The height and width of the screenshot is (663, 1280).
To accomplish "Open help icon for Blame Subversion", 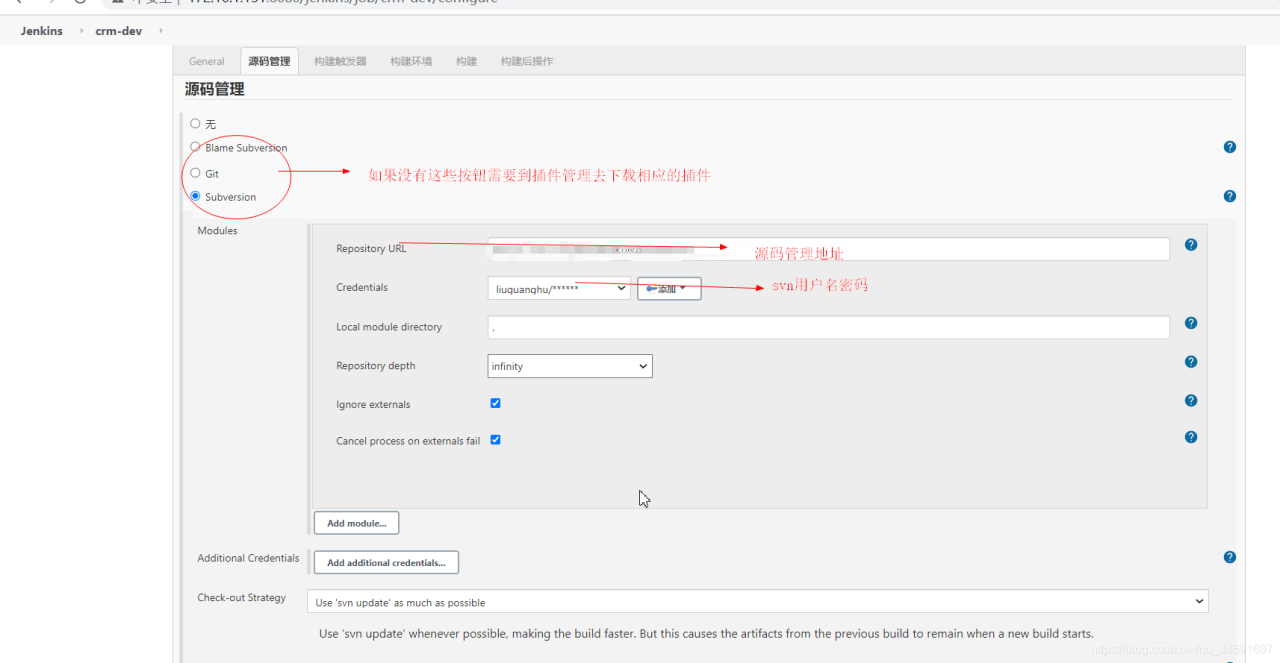I will point(1229,147).
